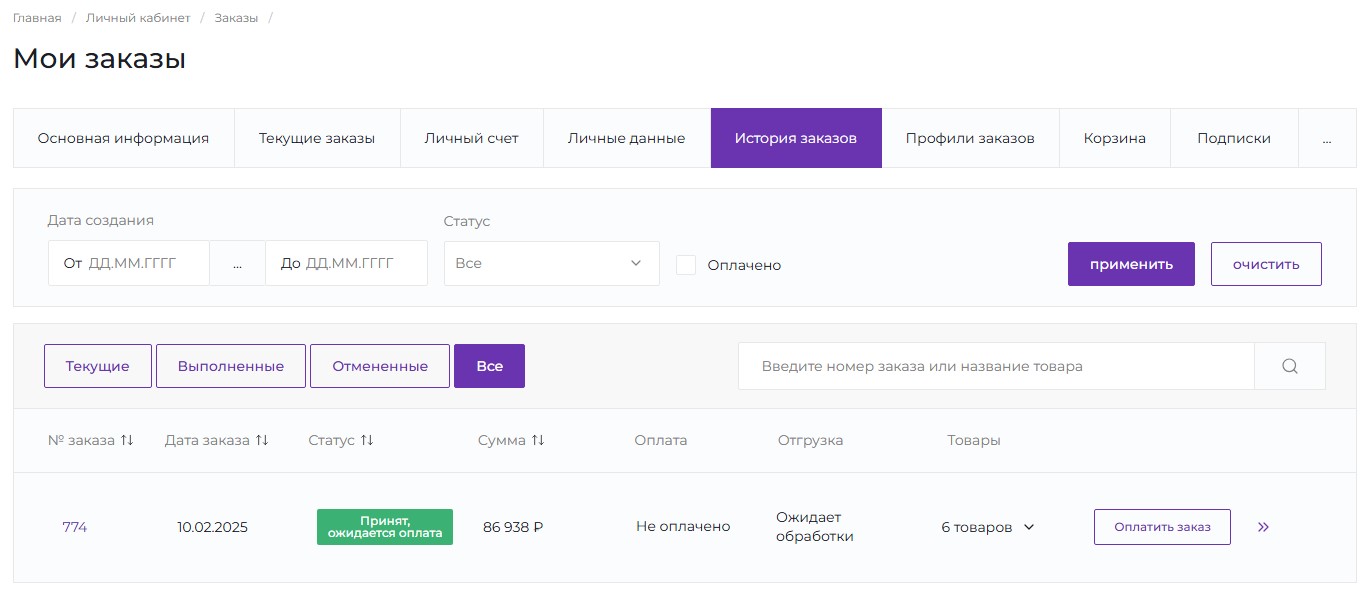
Task: Click the search magnifier icon
Action: (x=1289, y=366)
